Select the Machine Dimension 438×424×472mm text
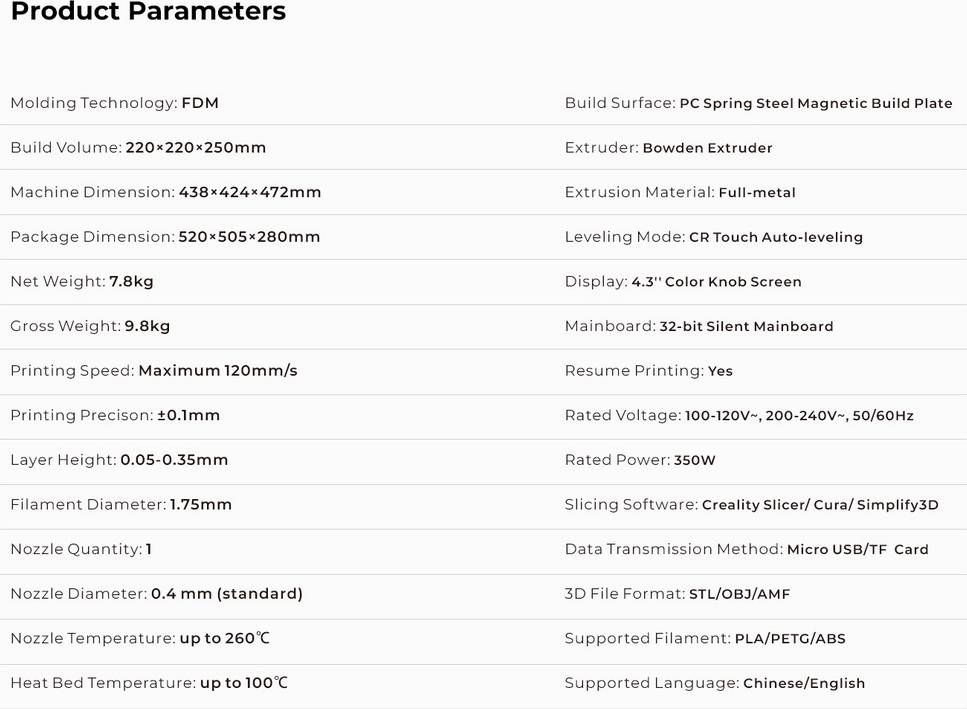This screenshot has width=967, height=709. pos(166,192)
